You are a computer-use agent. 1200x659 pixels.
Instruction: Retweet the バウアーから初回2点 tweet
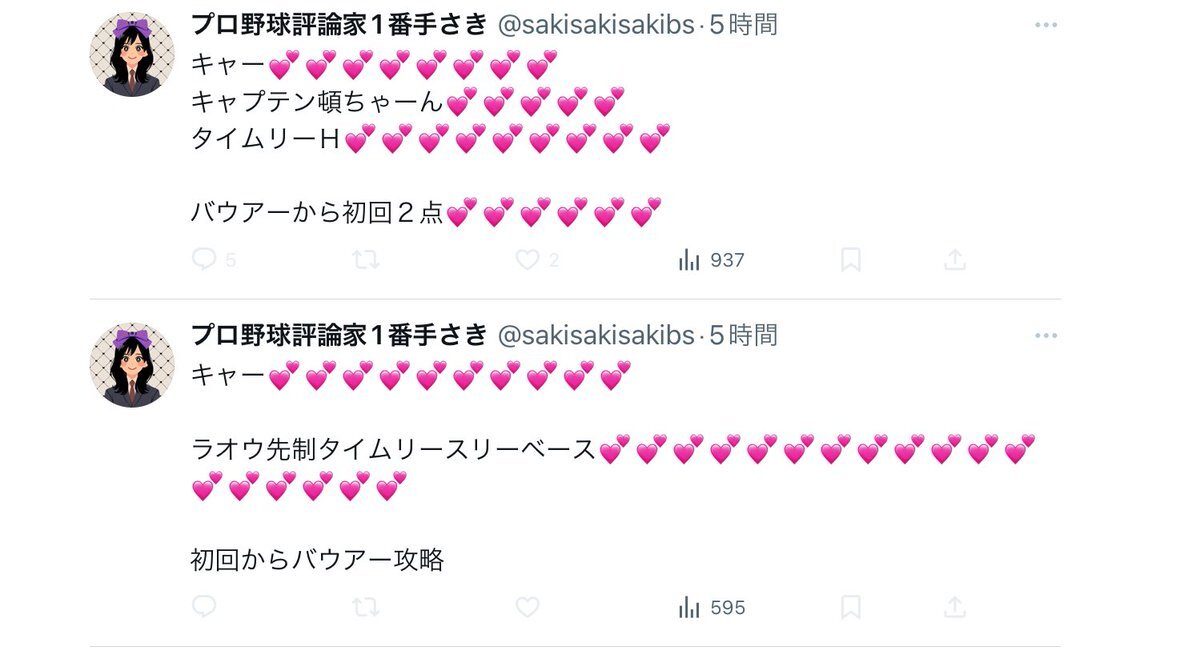click(366, 260)
